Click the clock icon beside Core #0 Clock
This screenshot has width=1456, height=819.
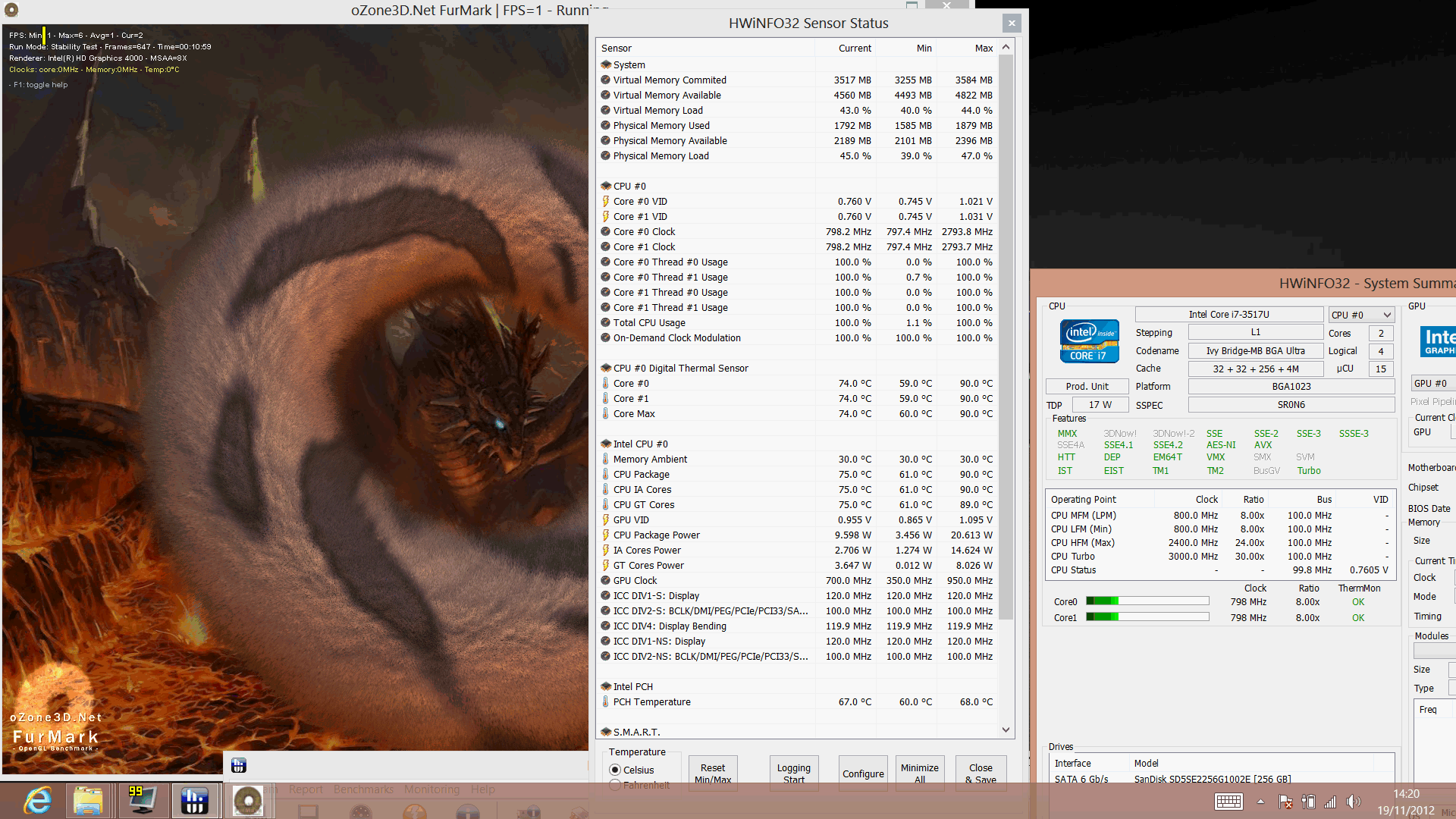(x=606, y=232)
